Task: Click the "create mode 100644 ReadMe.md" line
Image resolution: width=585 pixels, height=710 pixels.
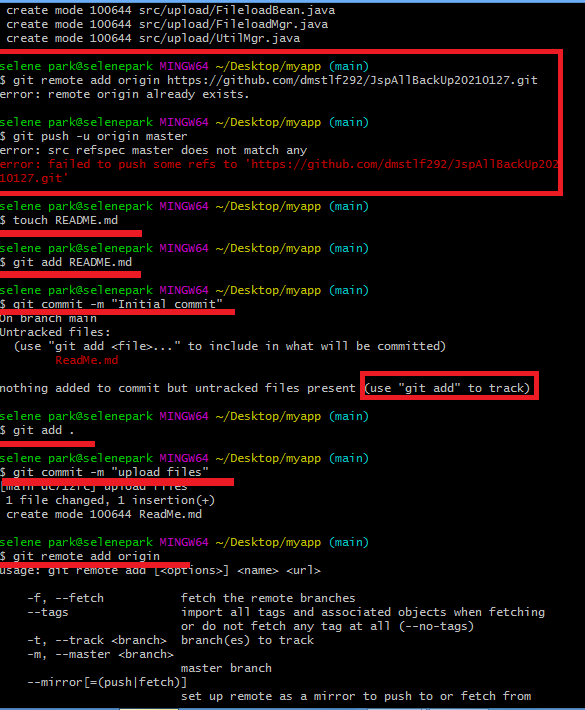Action: point(104,514)
